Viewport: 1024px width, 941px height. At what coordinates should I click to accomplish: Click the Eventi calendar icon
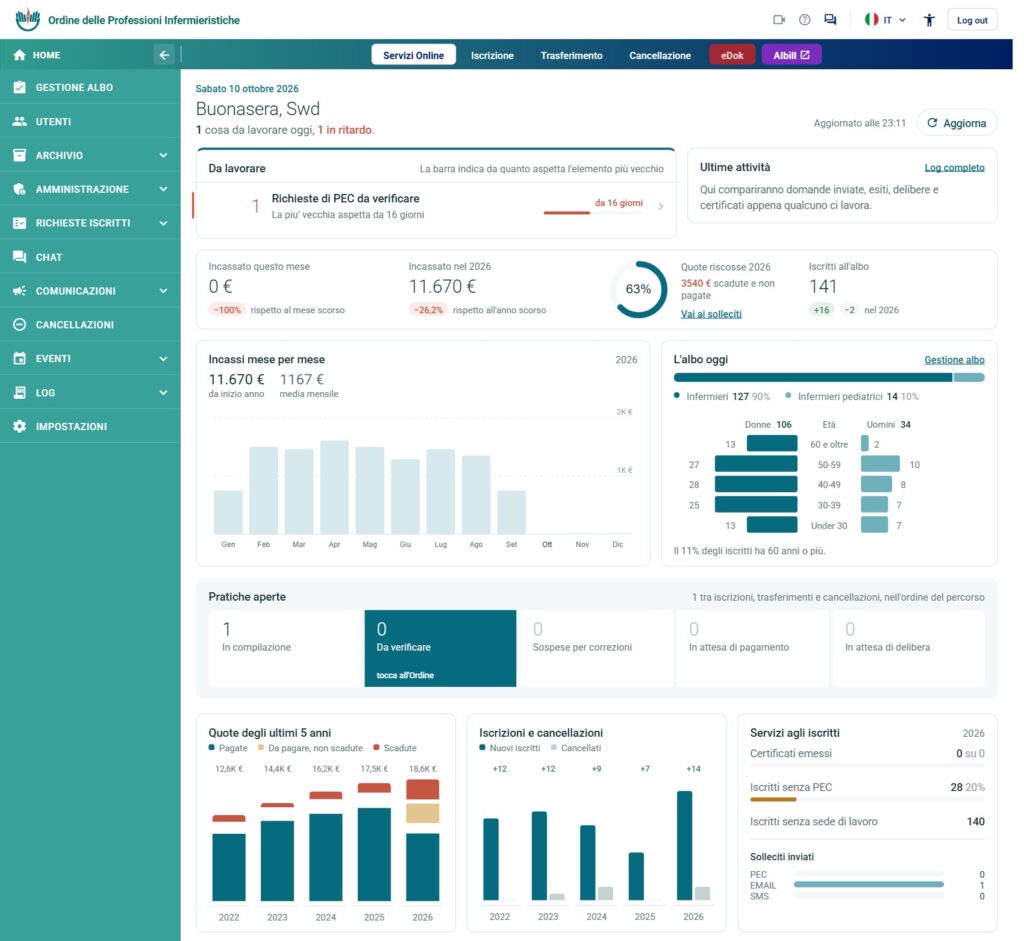(20, 359)
